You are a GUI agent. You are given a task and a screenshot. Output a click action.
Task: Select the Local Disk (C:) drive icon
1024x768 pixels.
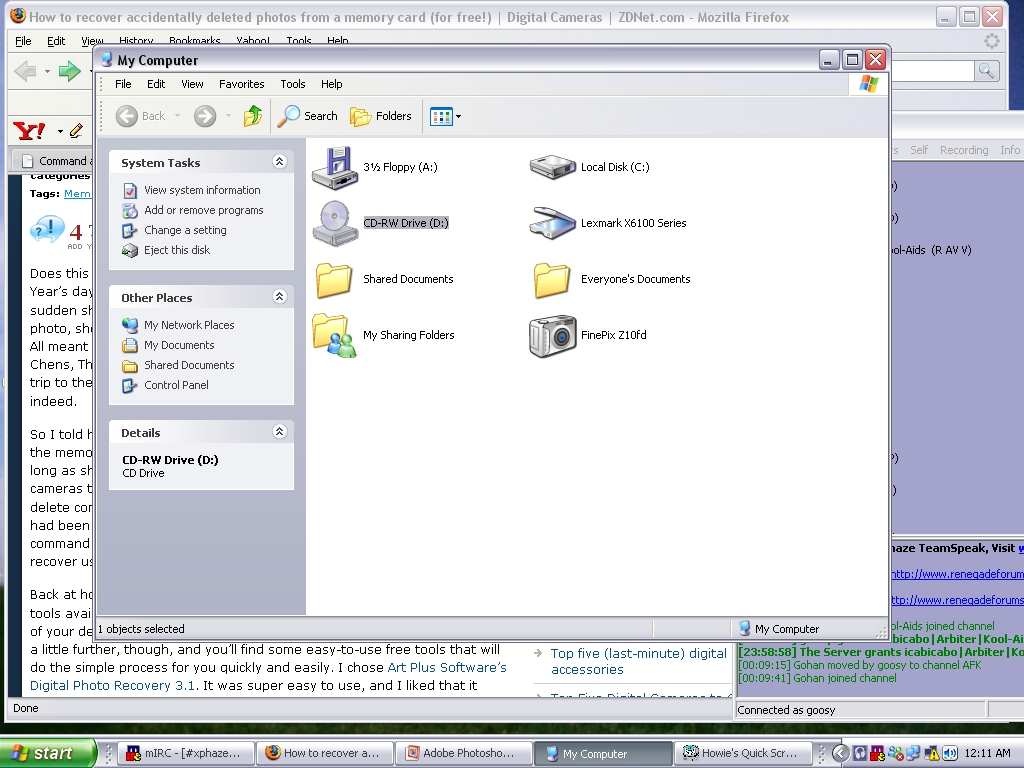552,167
